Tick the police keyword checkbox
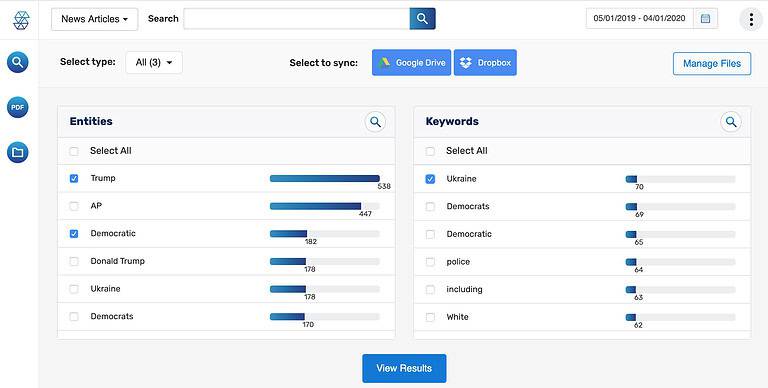The width and height of the screenshot is (768, 388). (x=430, y=262)
